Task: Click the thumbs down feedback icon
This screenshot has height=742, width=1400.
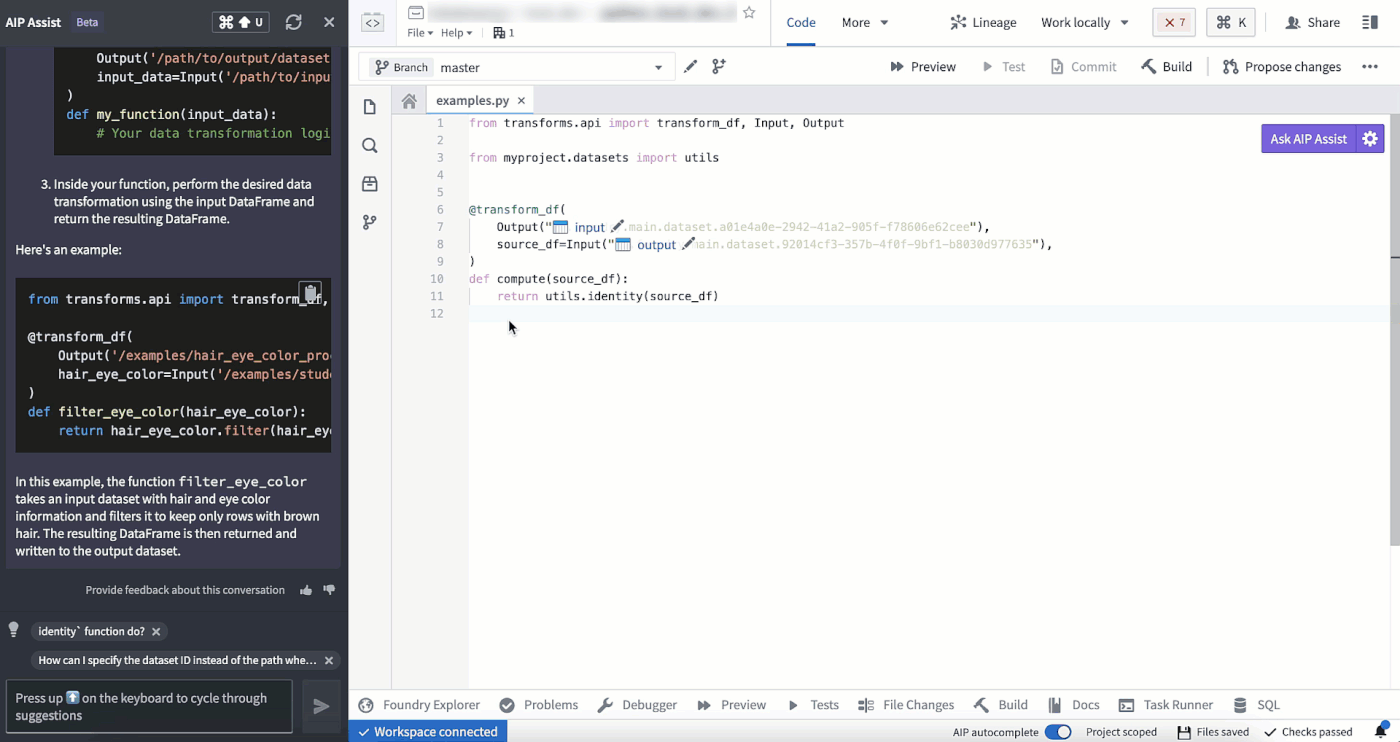Action: pos(329,590)
